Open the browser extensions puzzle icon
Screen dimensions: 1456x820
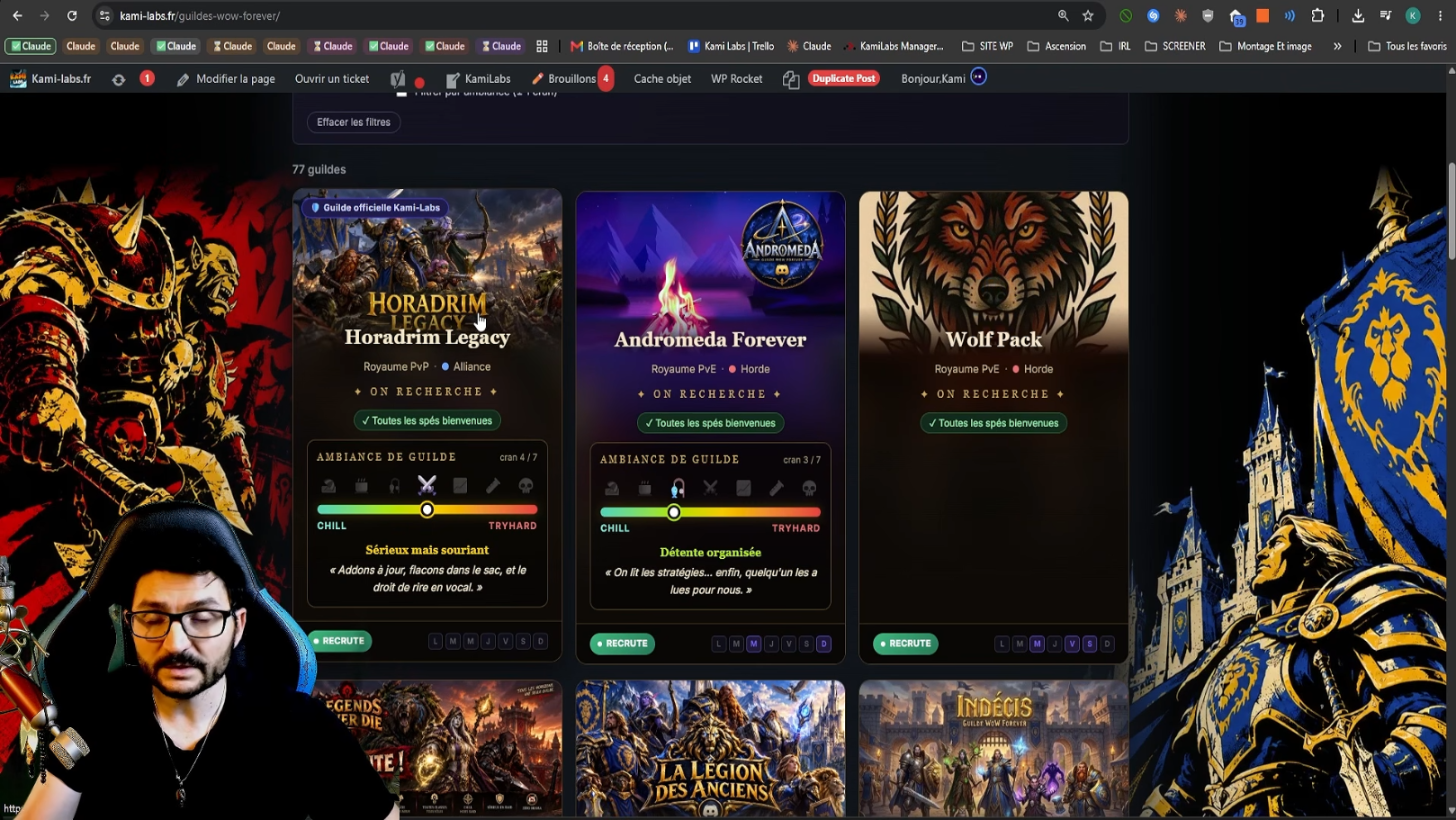click(1318, 16)
